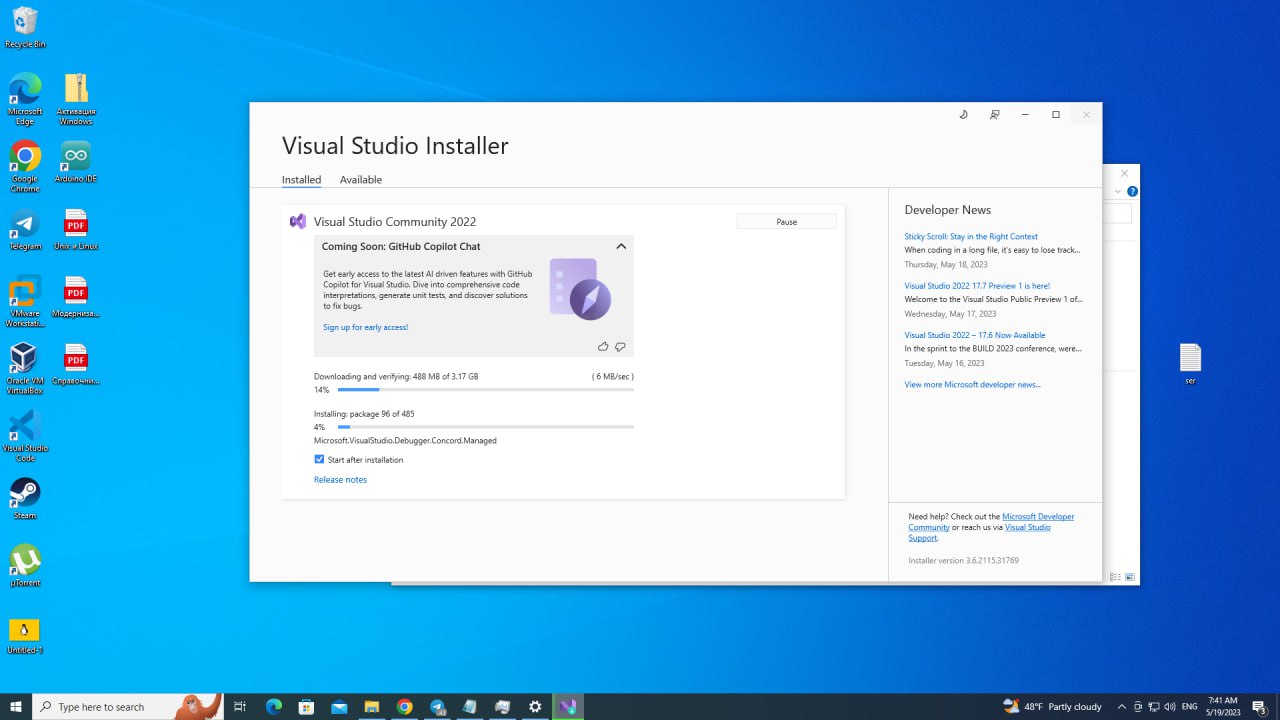
Task: Click the Type here to search box
Action: point(128,707)
